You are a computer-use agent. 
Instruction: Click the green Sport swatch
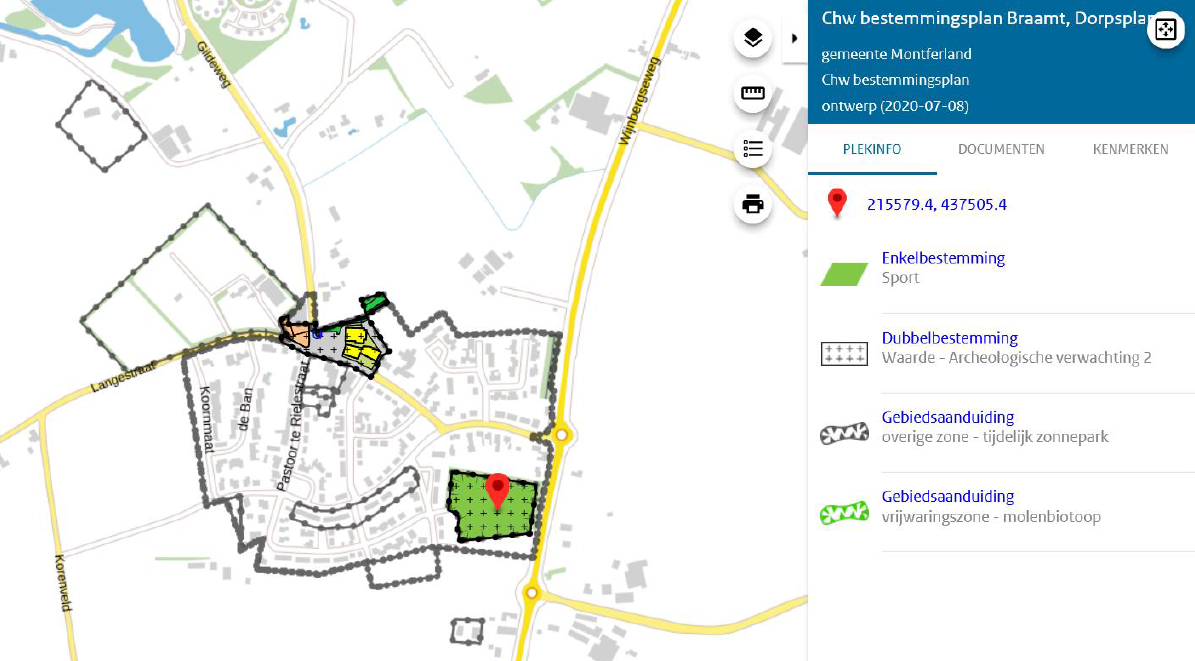coord(844,274)
